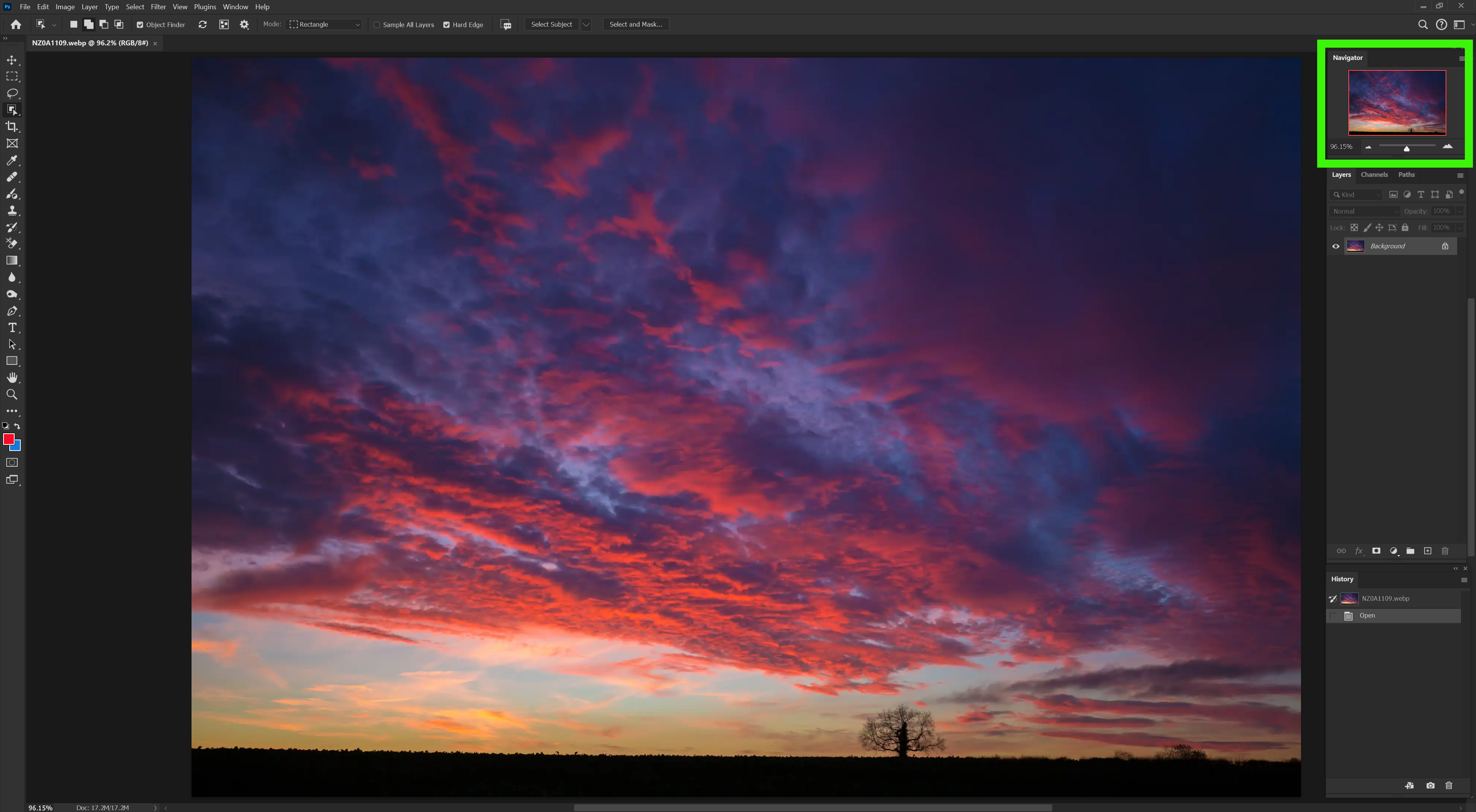This screenshot has height=812, width=1476.
Task: Select the Eyedropper tool
Action: [x=12, y=160]
